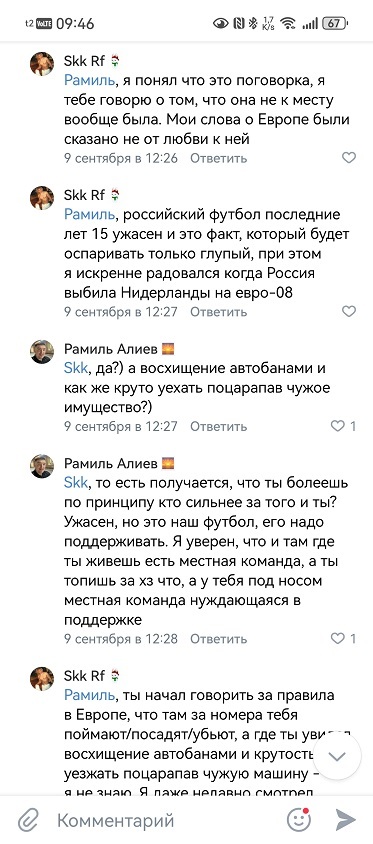The width and height of the screenshot is (373, 844).
Task: Tap the Wi-Fi status icon
Action: coord(288,23)
